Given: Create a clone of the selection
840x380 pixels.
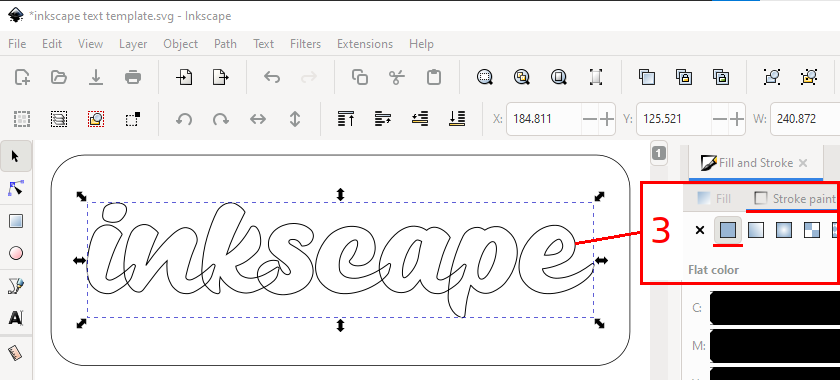Looking at the screenshot, I should point(684,77).
